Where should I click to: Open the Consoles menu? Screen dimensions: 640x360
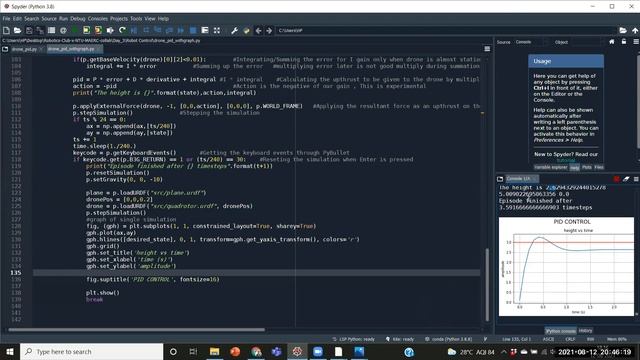click(x=98, y=19)
